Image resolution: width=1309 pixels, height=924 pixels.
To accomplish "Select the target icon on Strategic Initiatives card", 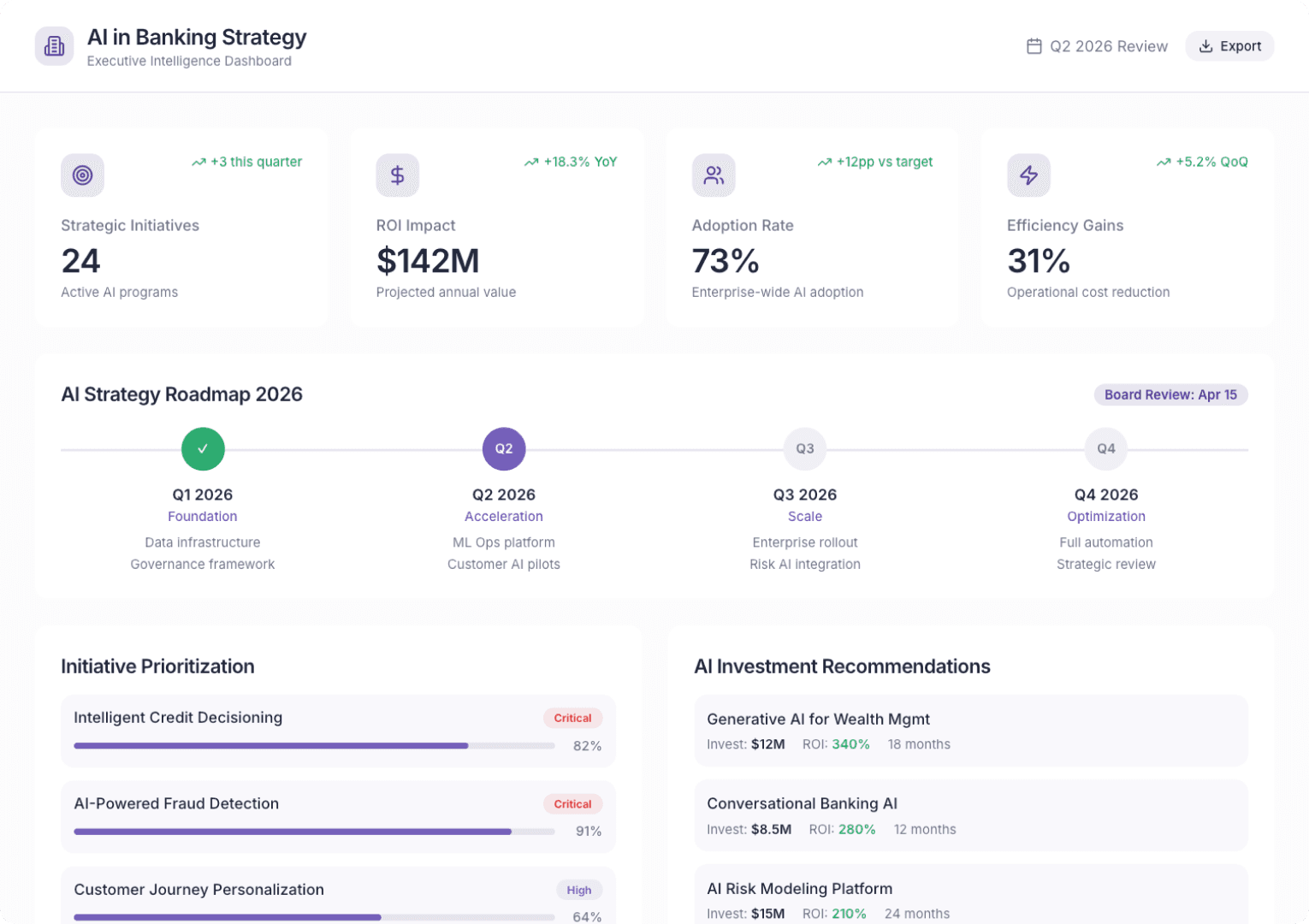I will pos(81,175).
